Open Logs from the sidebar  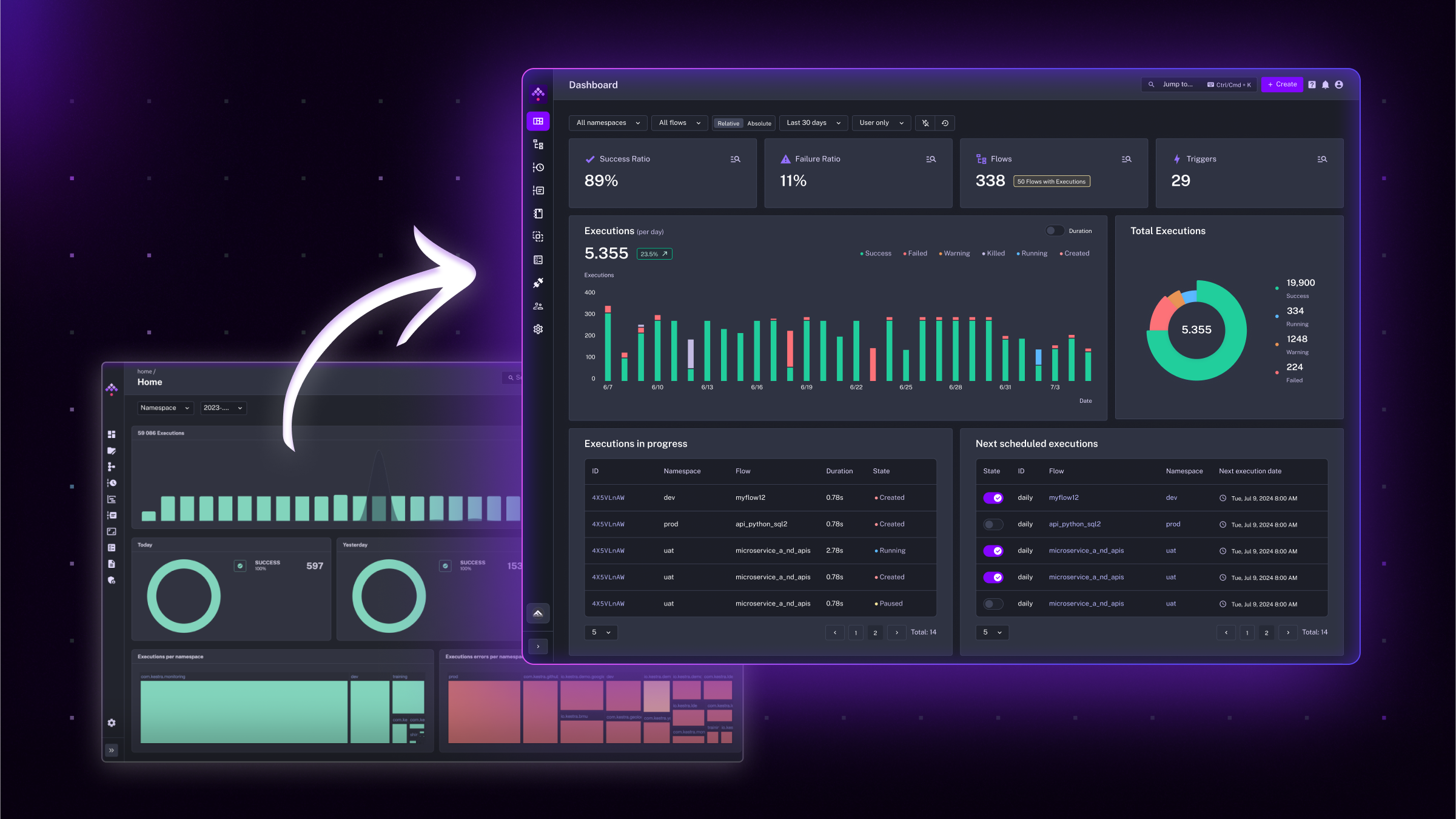pyautogui.click(x=538, y=190)
